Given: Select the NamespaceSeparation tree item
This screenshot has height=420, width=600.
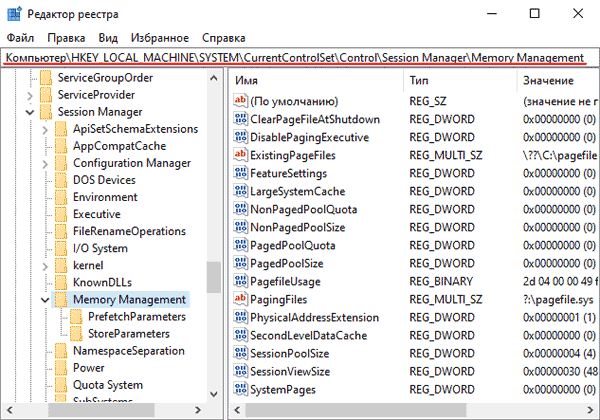Looking at the screenshot, I should [129, 351].
